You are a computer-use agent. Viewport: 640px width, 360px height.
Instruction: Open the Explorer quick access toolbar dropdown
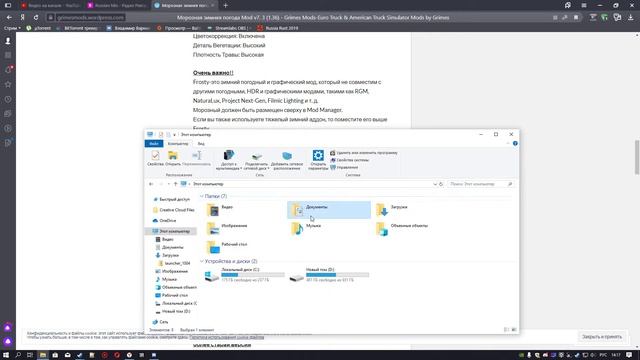point(174,135)
